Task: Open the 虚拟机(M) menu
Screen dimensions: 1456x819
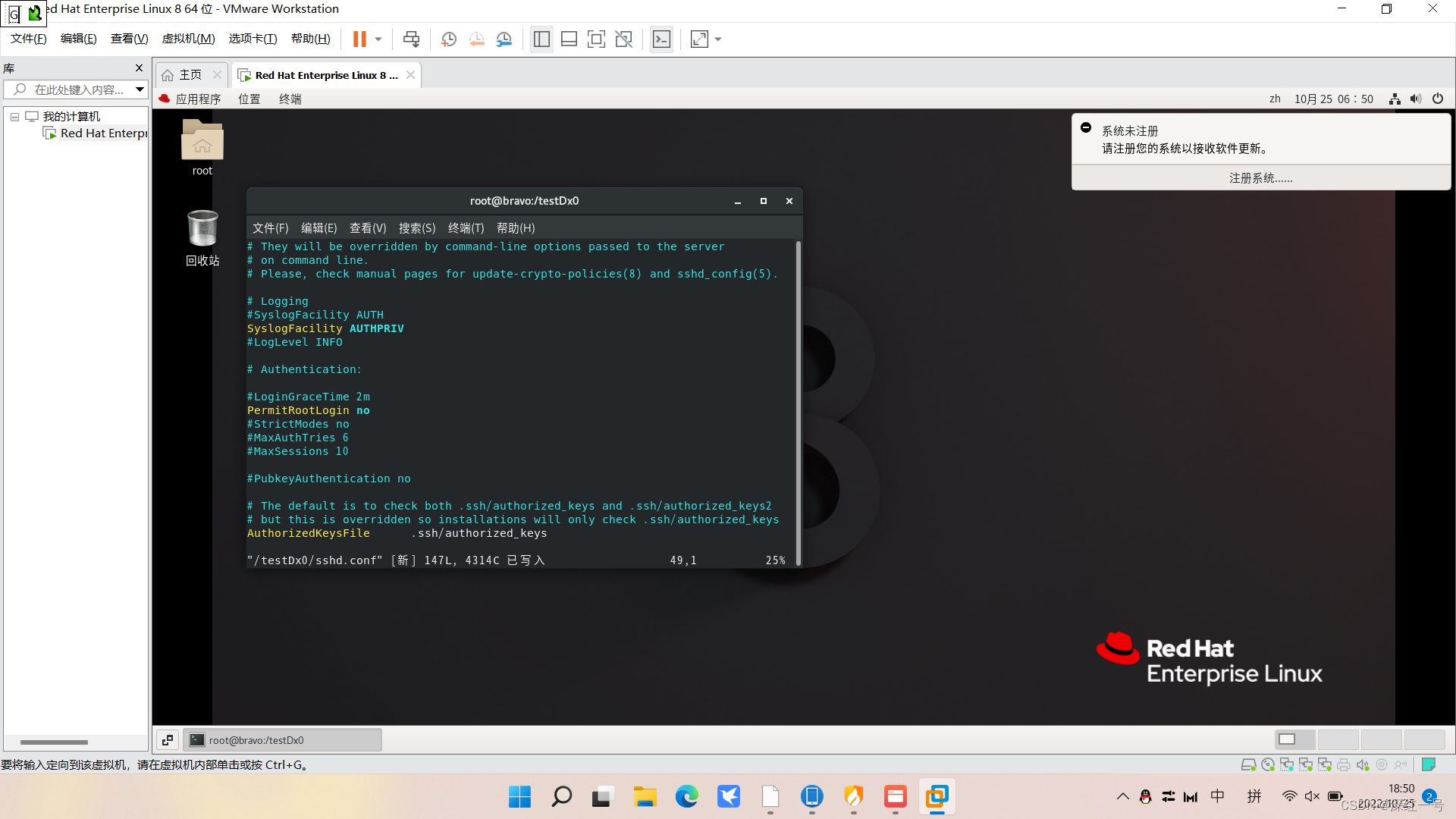Action: coord(188,39)
